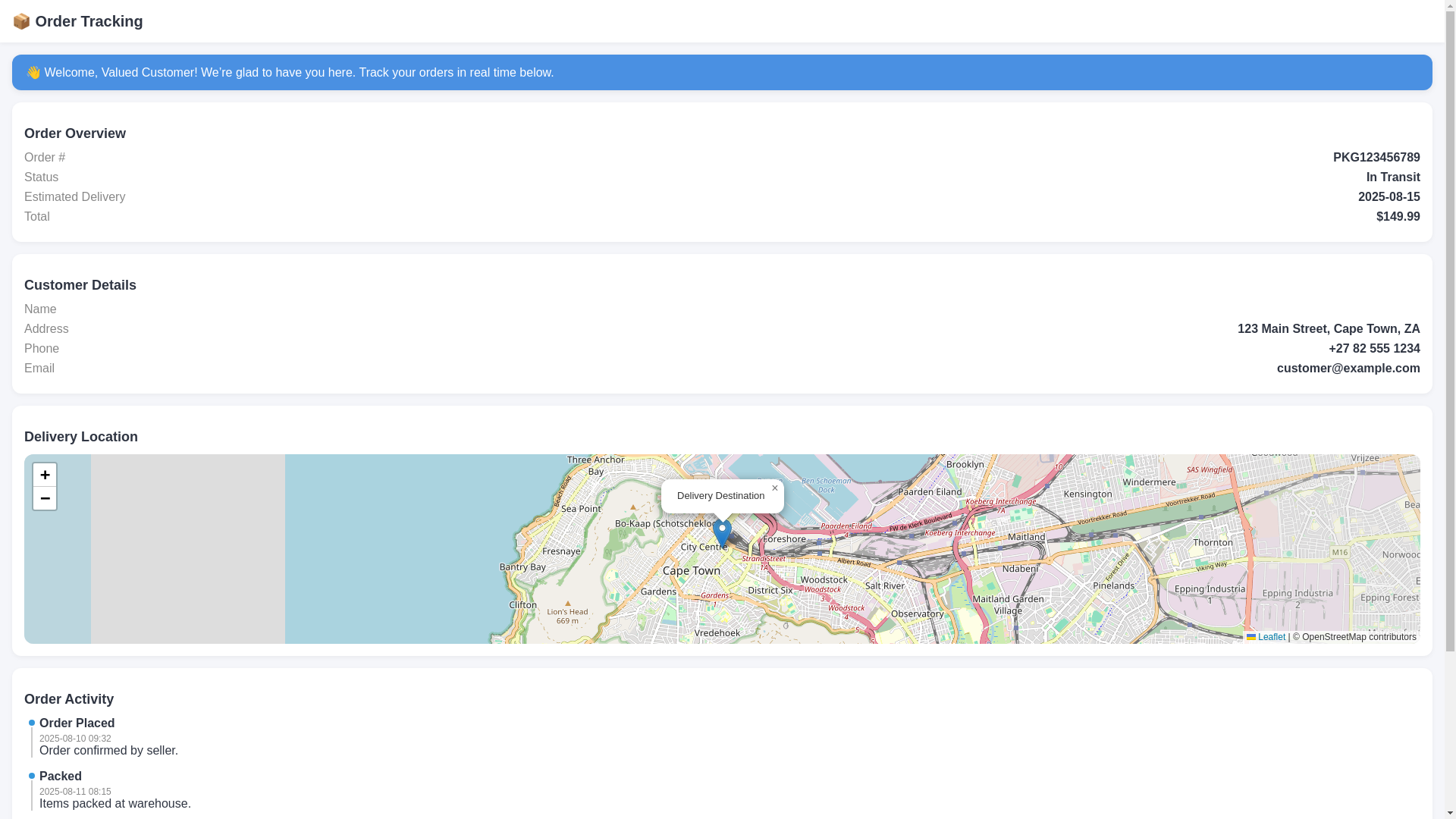Viewport: 1456px width, 819px height.
Task: Click the Order Tracking title
Action: pos(89,21)
